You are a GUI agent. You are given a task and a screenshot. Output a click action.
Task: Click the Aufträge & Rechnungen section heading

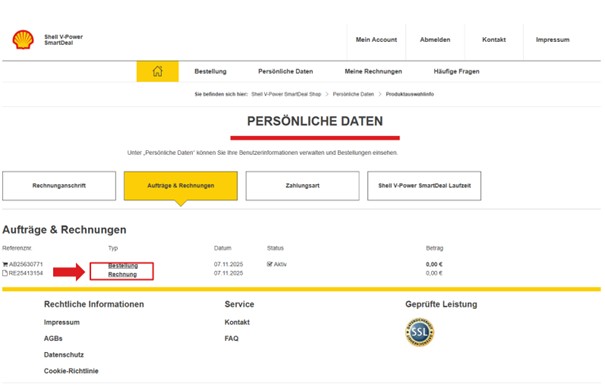click(x=64, y=230)
